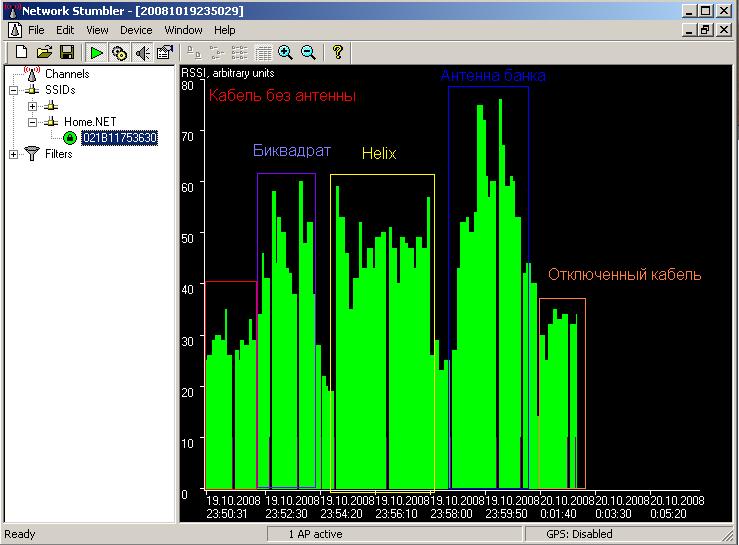The height and width of the screenshot is (545, 739).
Task: Click the New document toolbar icon
Action: (21, 52)
